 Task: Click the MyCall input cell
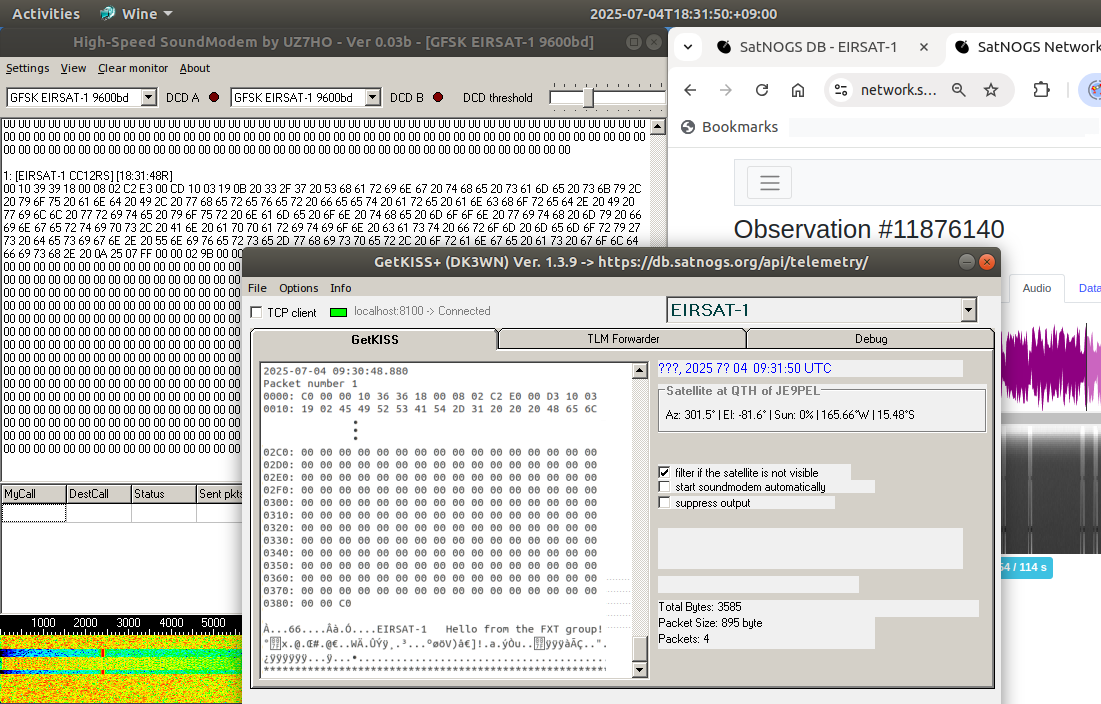(x=33, y=513)
